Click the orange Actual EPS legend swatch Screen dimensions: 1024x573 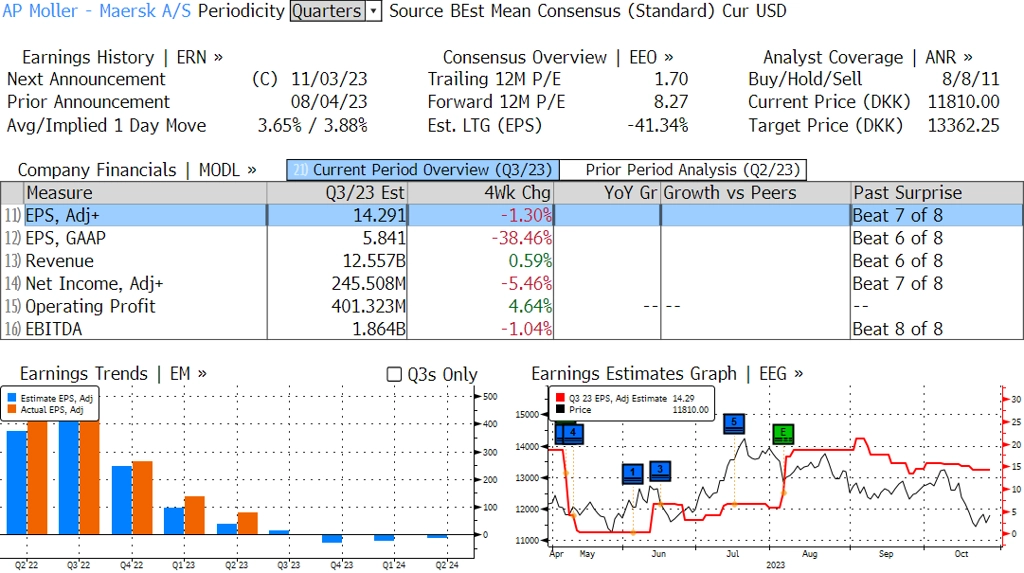click(x=12, y=410)
